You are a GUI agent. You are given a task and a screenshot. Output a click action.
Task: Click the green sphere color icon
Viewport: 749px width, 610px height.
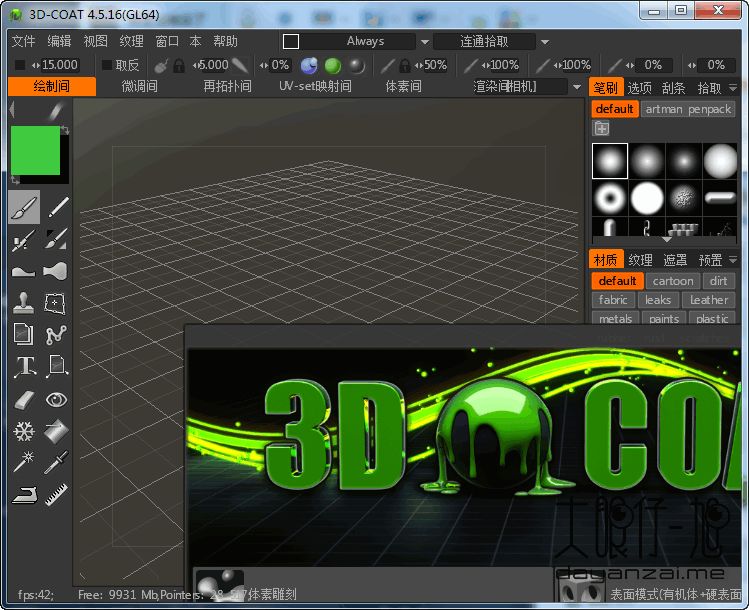tap(333, 65)
